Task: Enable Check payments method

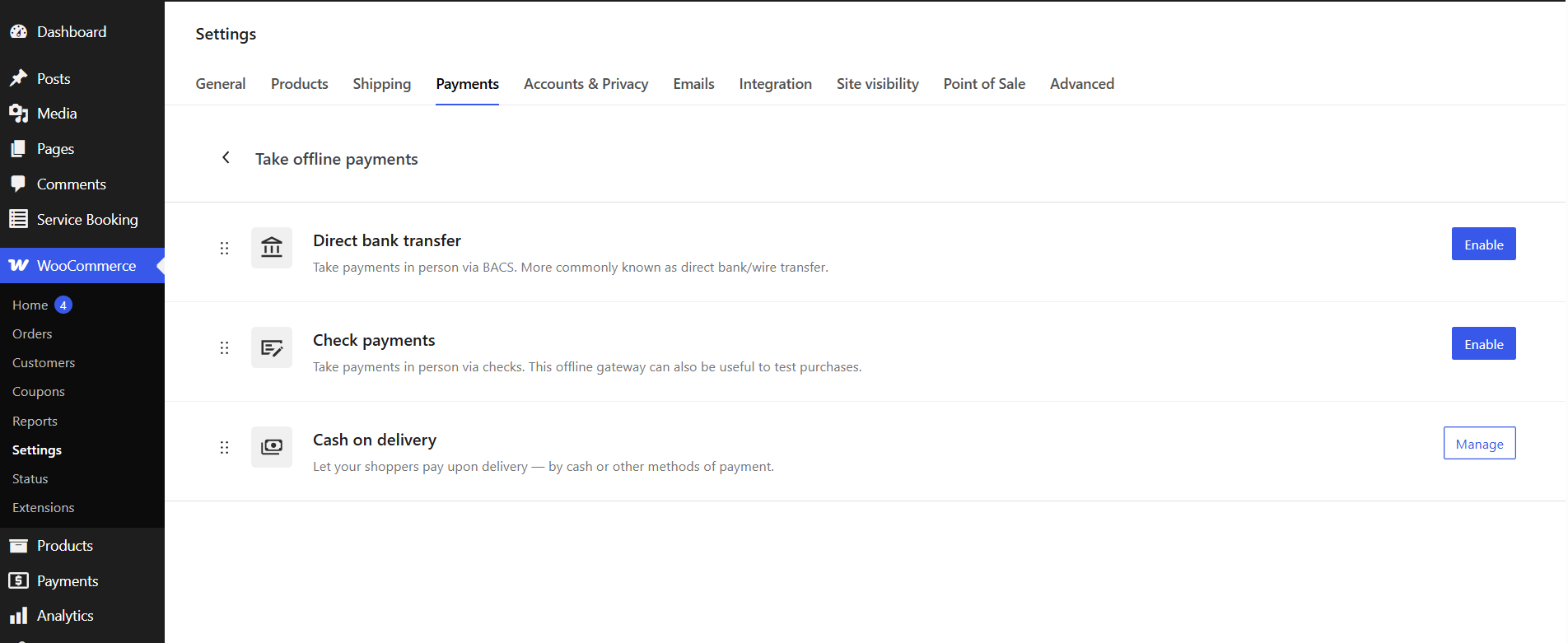Action: 1482,344
